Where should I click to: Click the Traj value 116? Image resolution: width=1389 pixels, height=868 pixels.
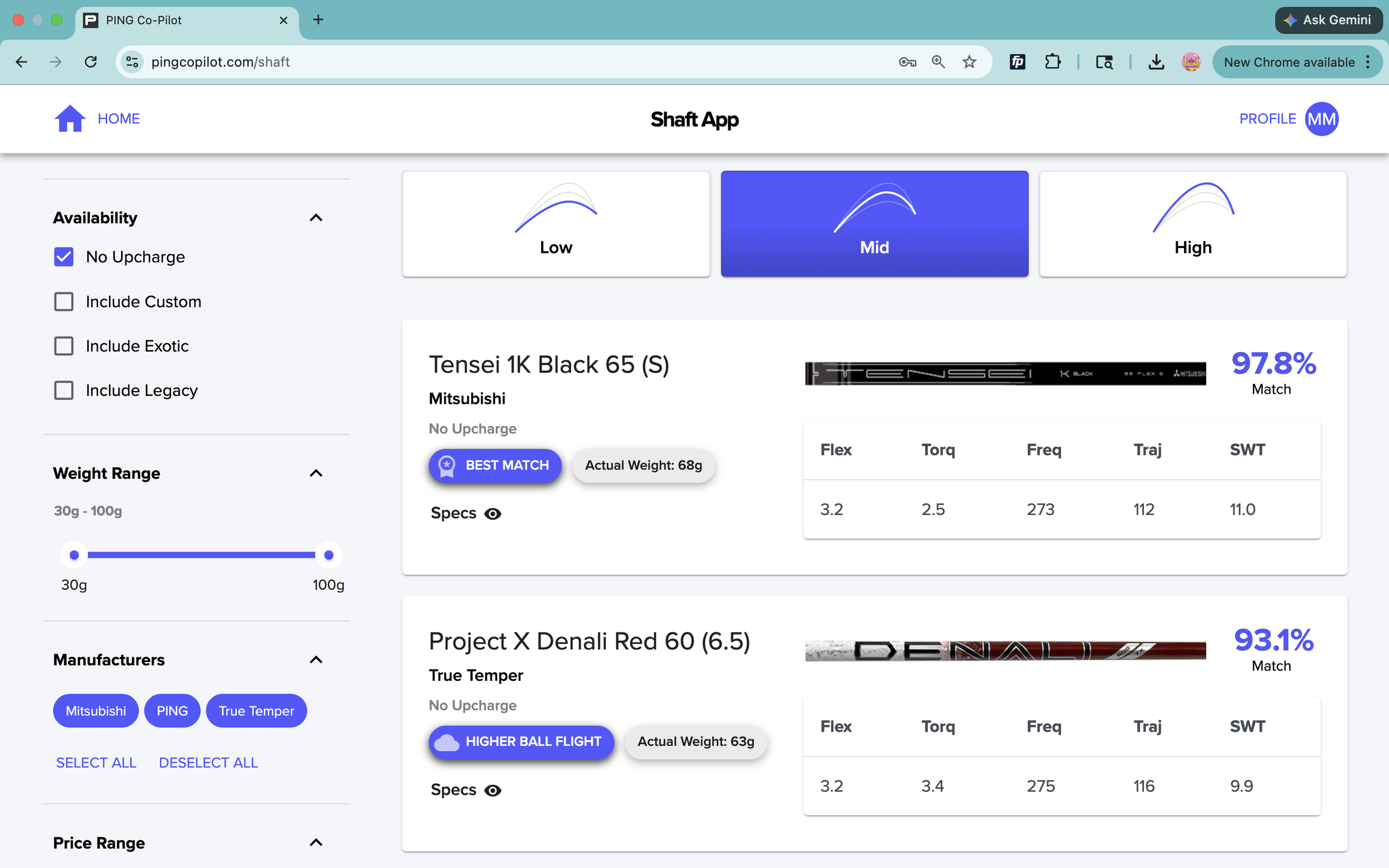[1144, 786]
